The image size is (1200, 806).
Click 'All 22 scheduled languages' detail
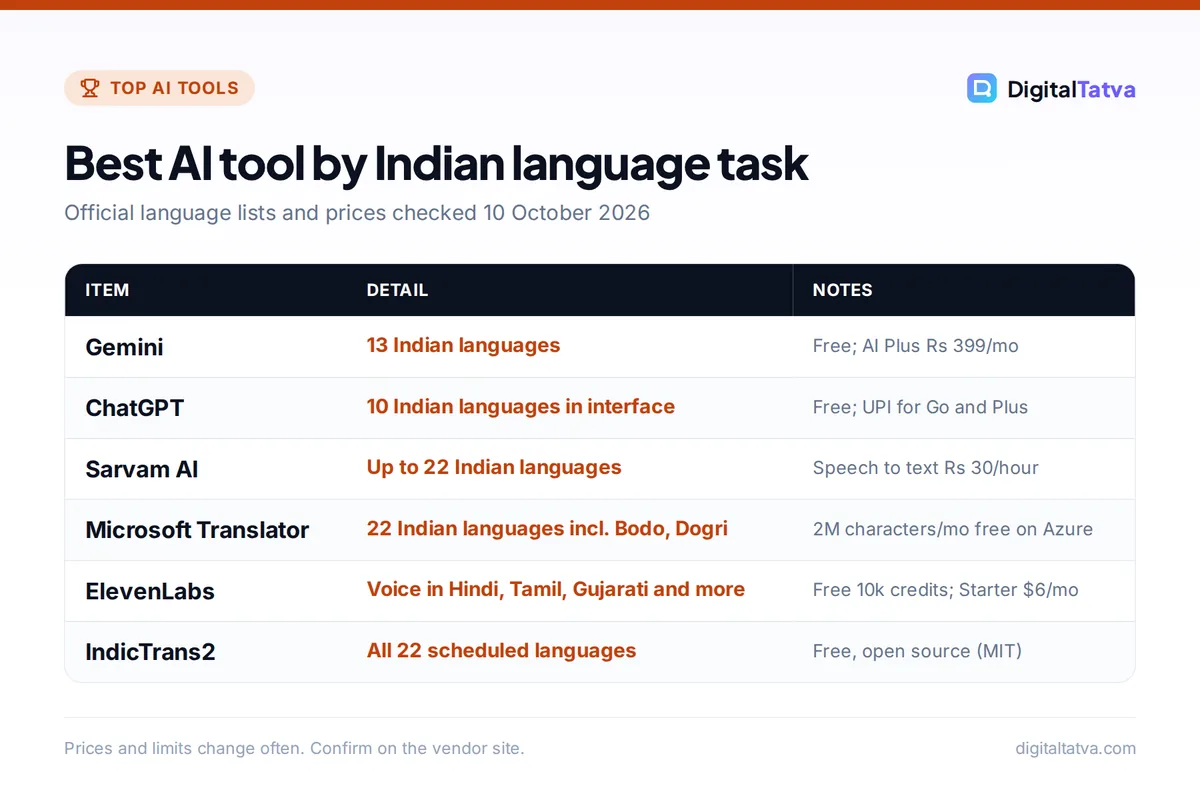click(x=501, y=651)
